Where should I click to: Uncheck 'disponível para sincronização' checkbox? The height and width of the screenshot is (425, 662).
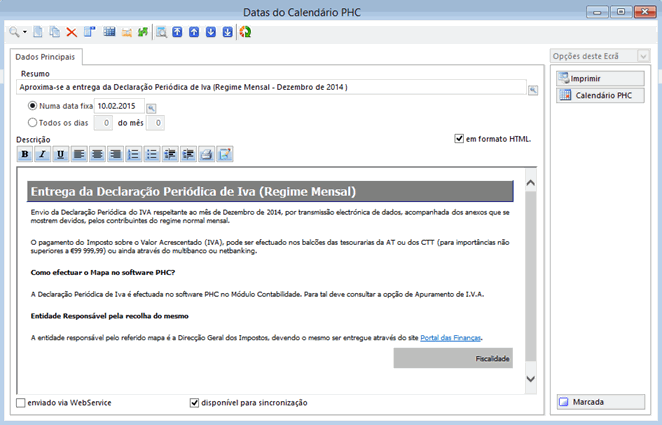coord(195,403)
